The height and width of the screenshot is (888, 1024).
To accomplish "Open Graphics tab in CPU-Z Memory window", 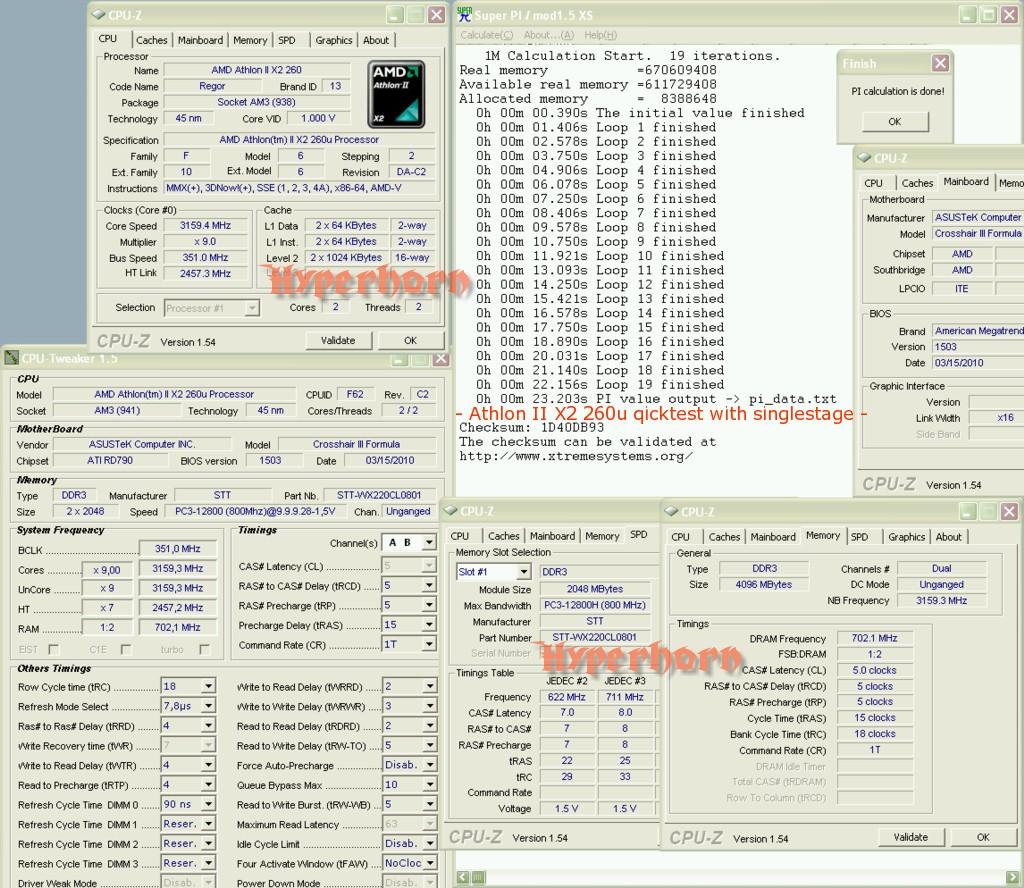I will pyautogui.click(x=906, y=537).
